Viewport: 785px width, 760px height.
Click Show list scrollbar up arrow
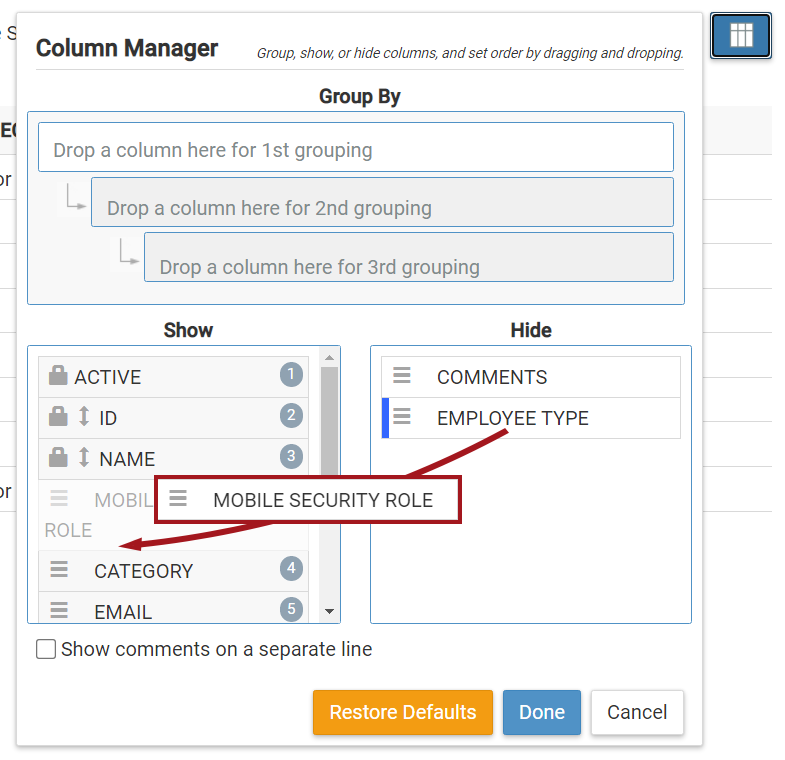(329, 357)
